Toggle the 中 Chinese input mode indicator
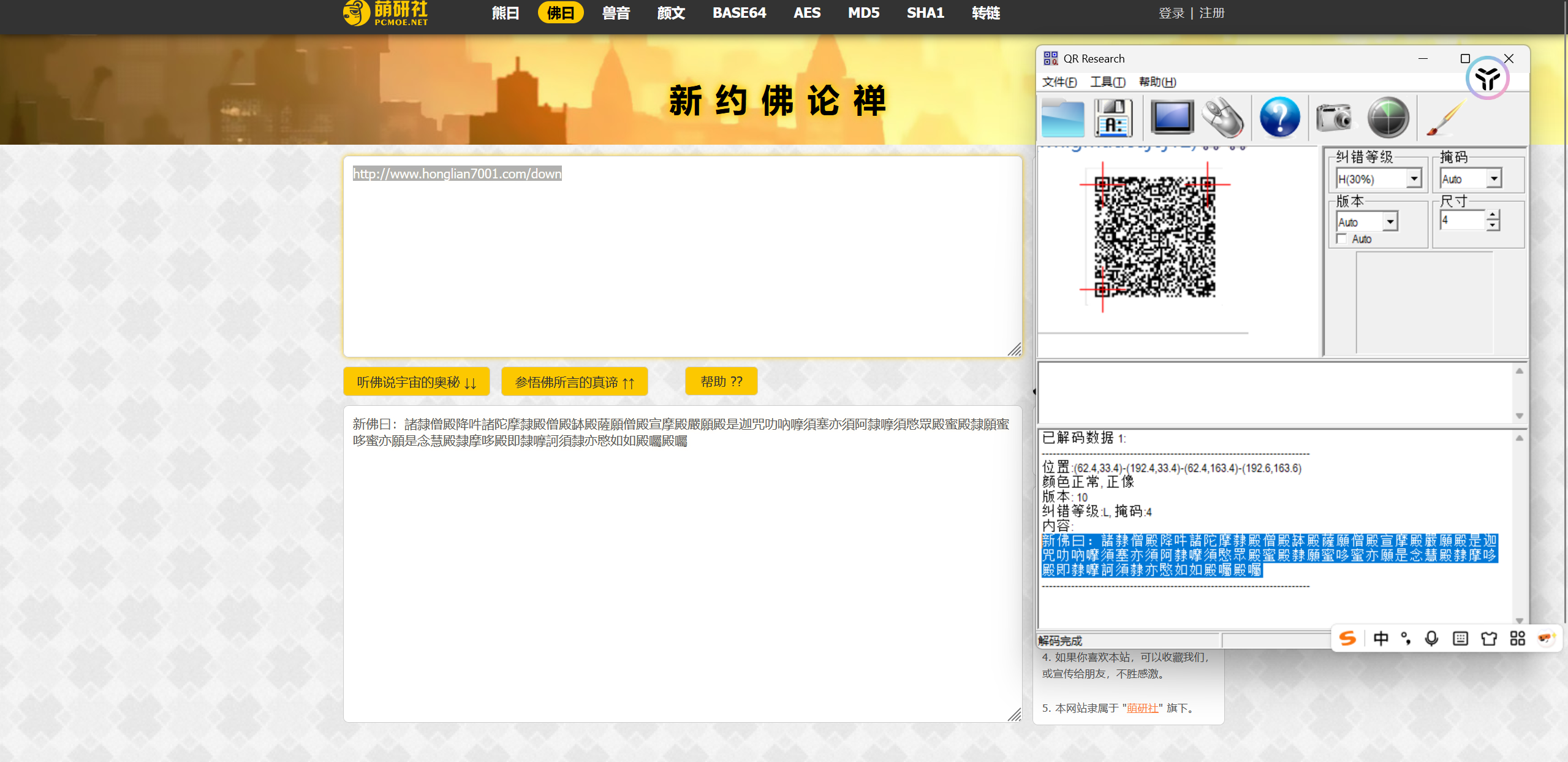The image size is (1568, 762). point(1381,638)
